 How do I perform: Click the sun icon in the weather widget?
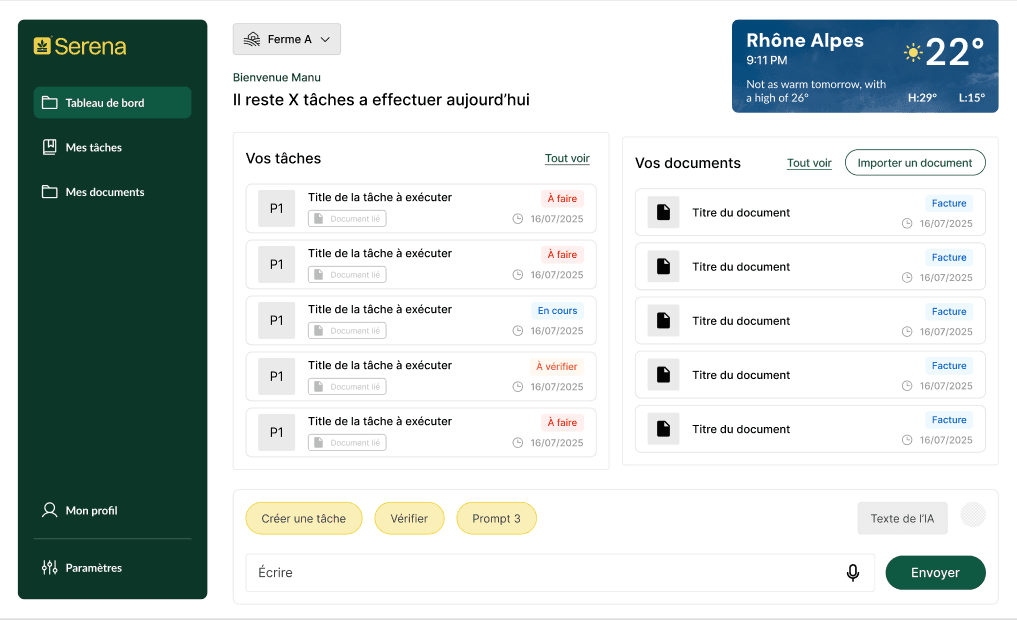[913, 52]
